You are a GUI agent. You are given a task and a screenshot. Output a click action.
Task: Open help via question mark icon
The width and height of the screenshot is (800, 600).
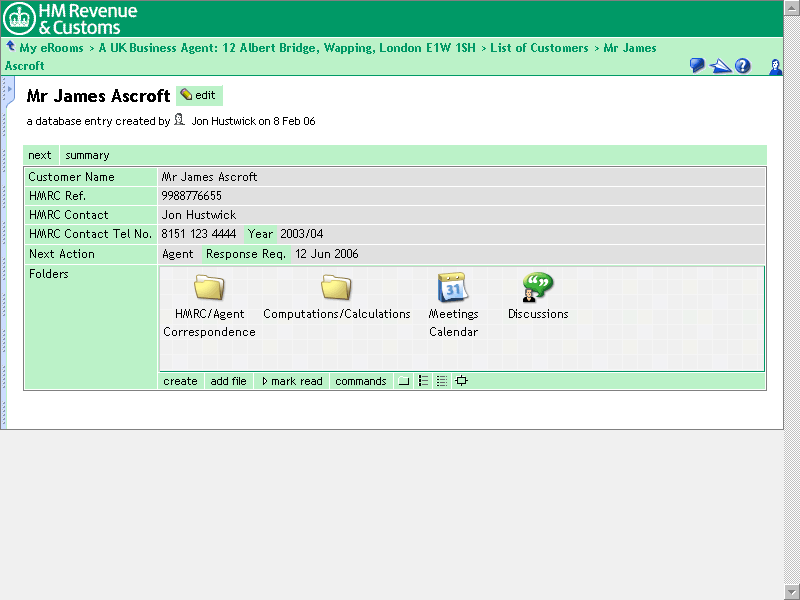(x=743, y=66)
